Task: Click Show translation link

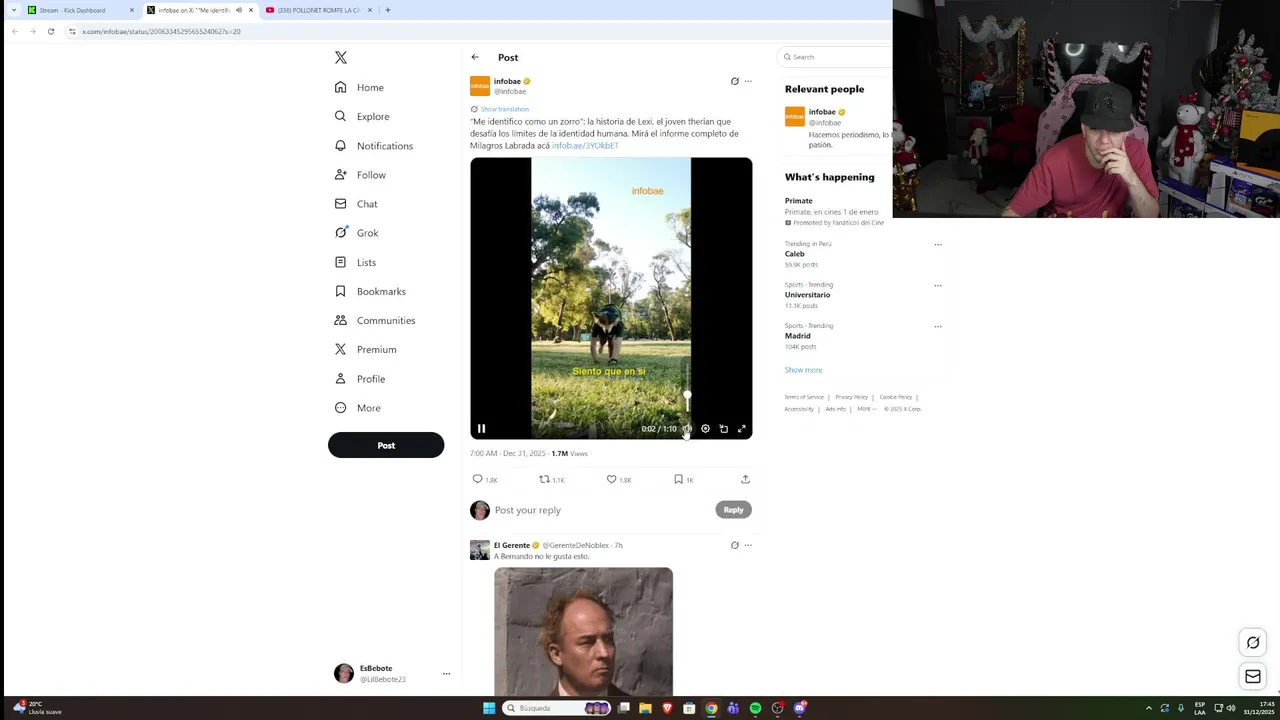Action: 505,109
